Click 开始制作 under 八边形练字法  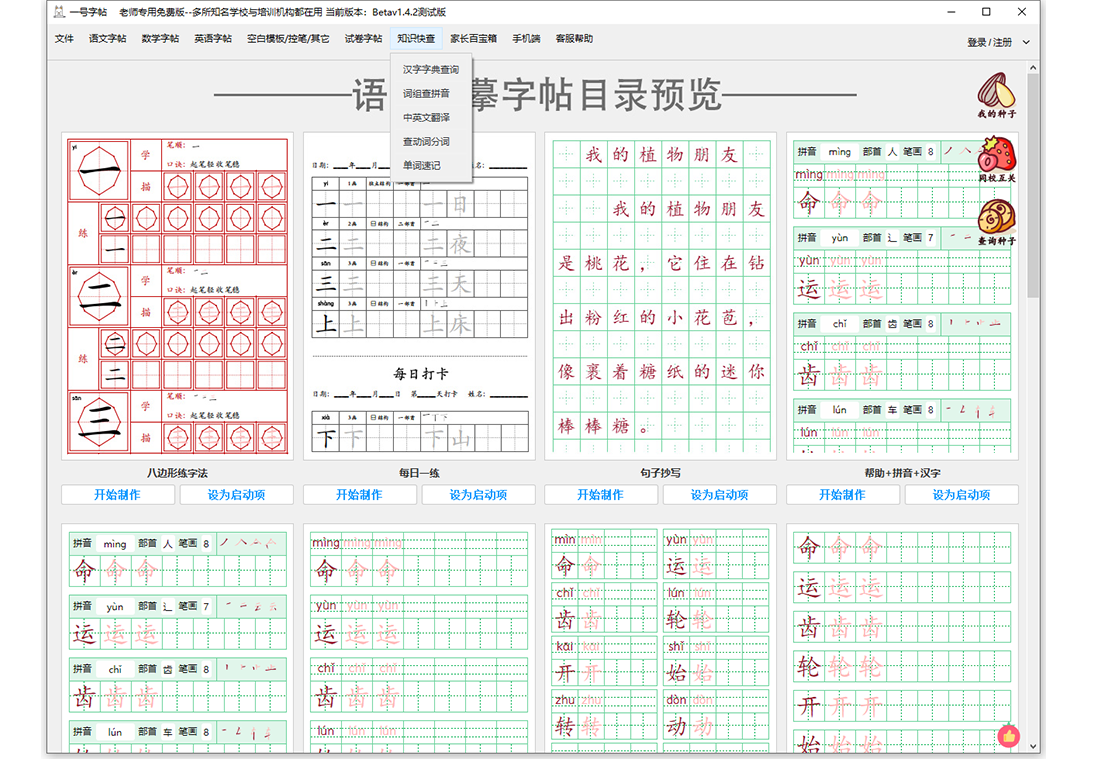[117, 495]
